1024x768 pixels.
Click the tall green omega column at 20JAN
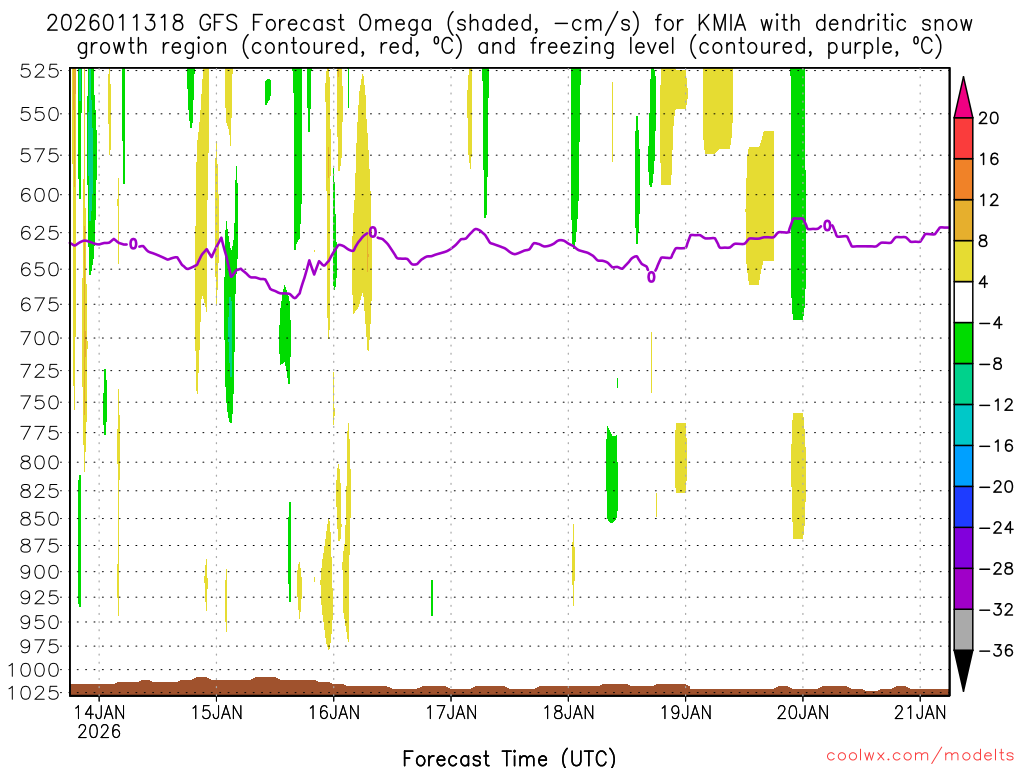click(797, 194)
